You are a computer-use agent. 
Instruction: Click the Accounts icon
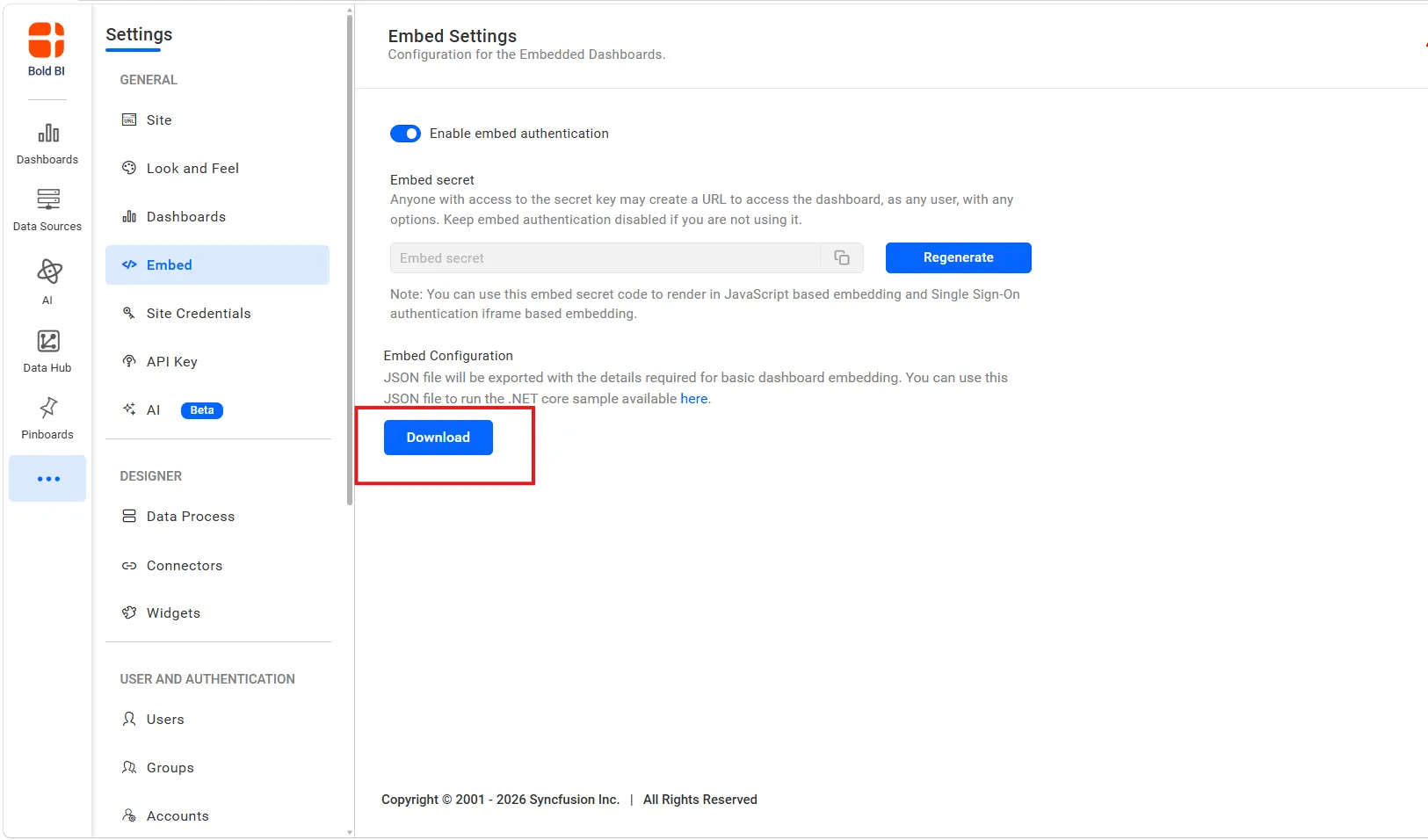pyautogui.click(x=129, y=815)
